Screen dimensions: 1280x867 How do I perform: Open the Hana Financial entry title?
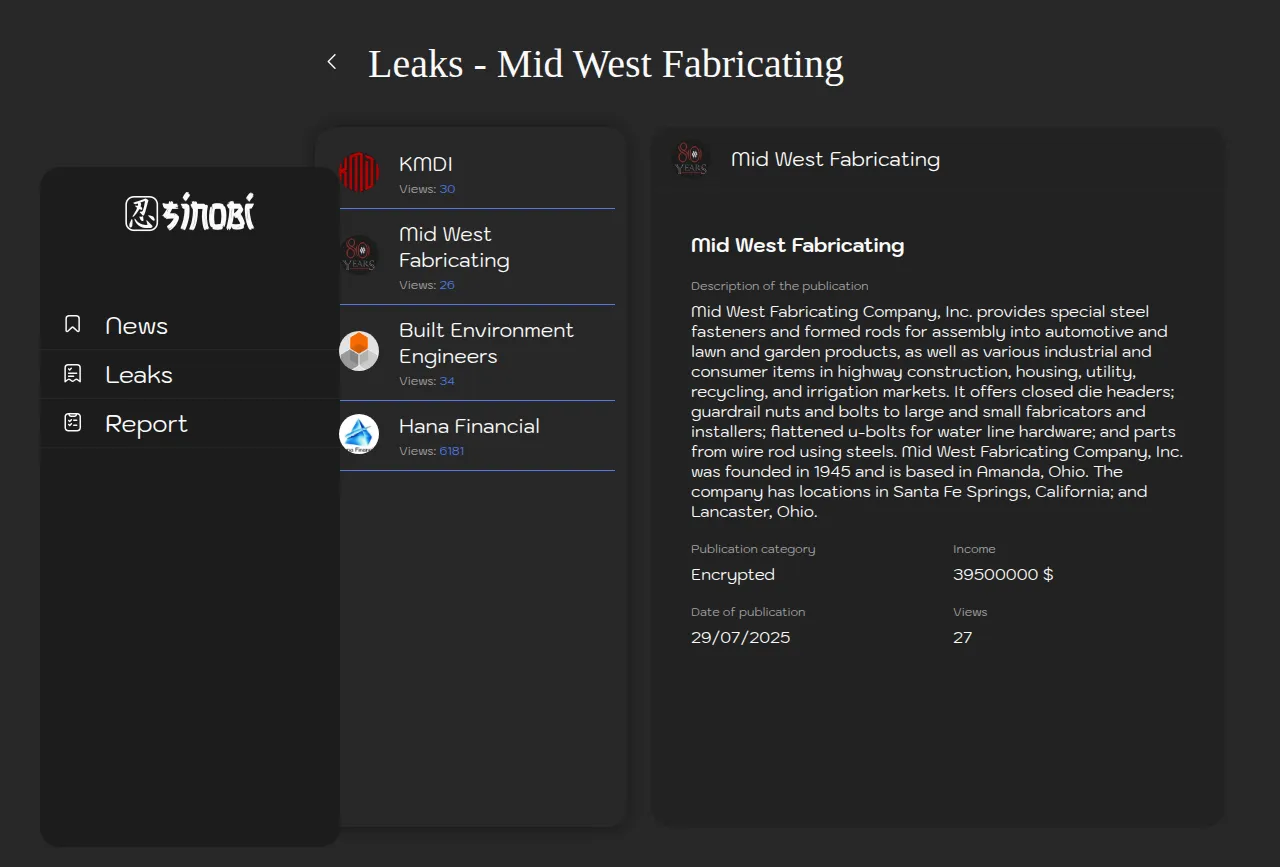click(x=469, y=426)
